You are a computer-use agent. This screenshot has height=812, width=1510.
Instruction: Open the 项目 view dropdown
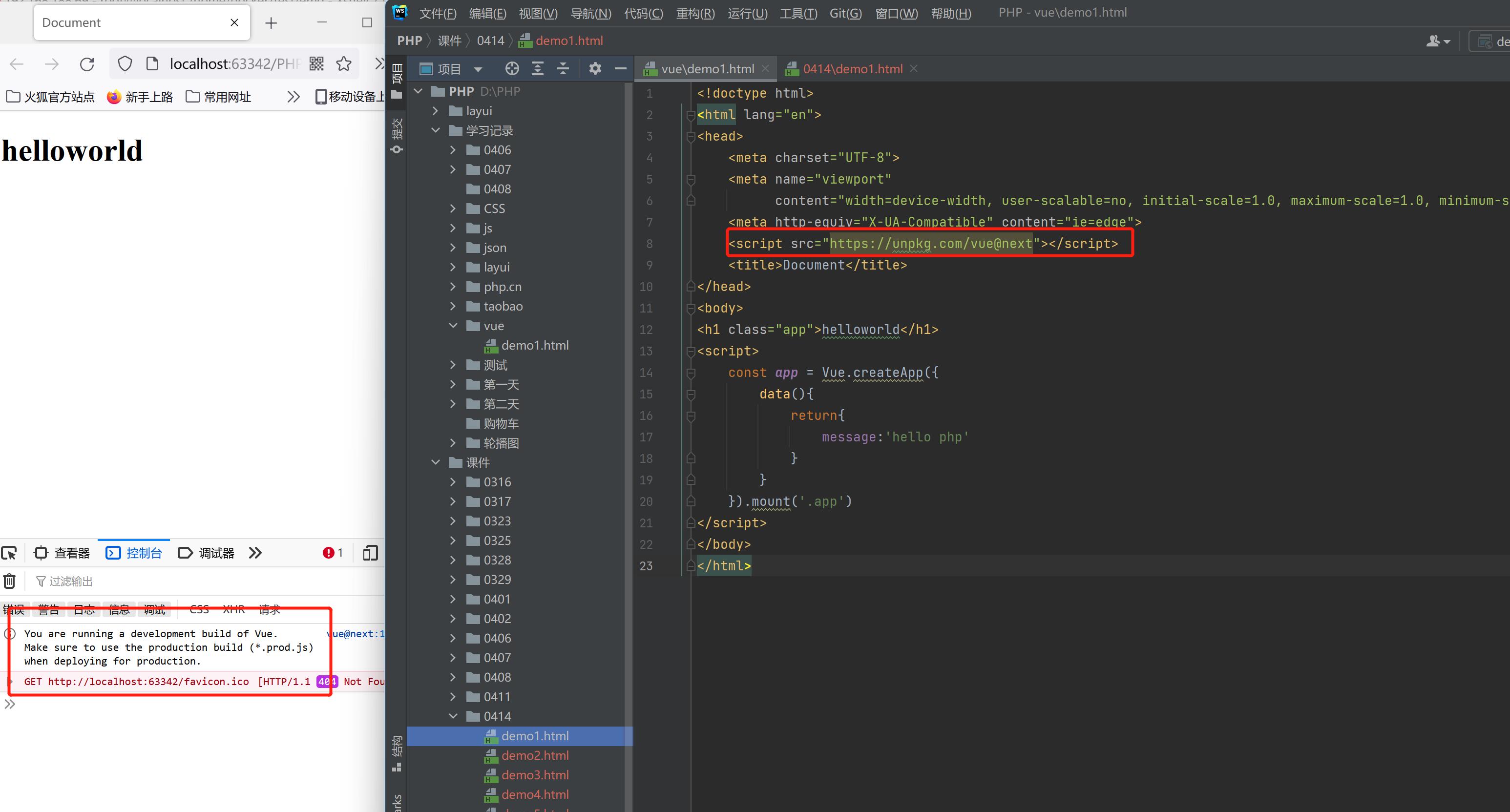(478, 69)
